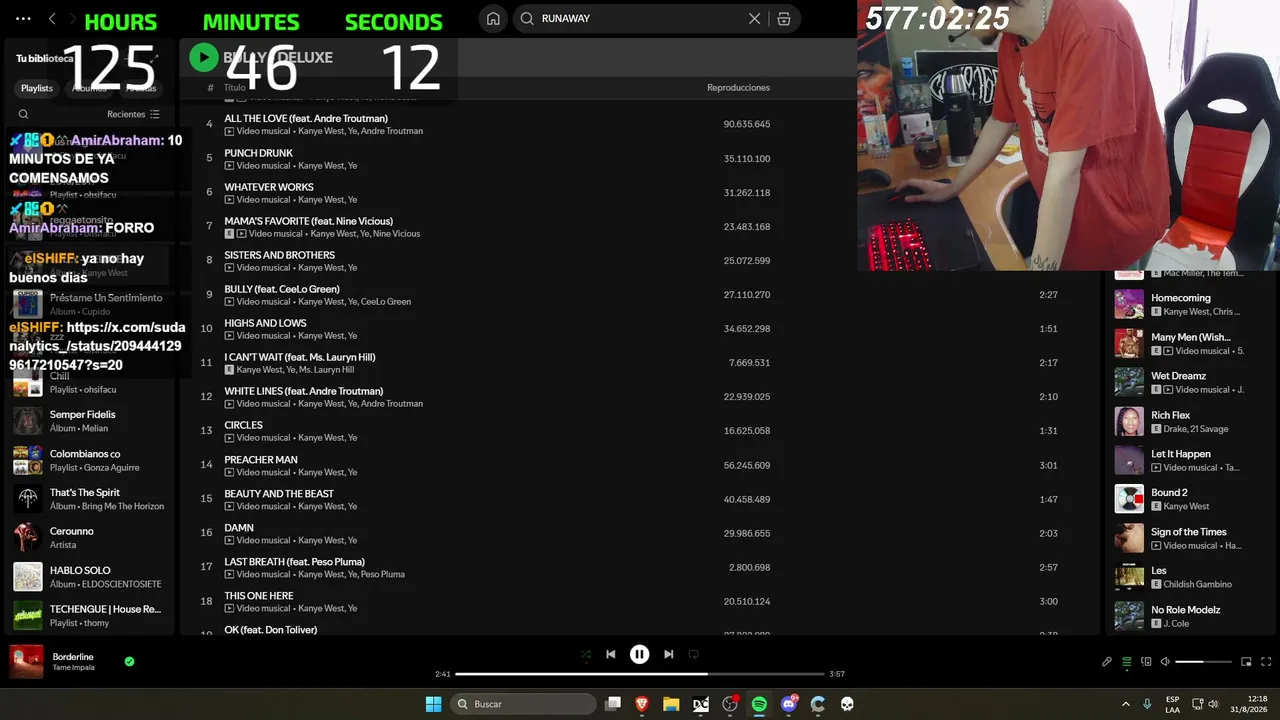Open the Browse icon beside the search bar
This screenshot has width=1280, height=720.
click(784, 19)
